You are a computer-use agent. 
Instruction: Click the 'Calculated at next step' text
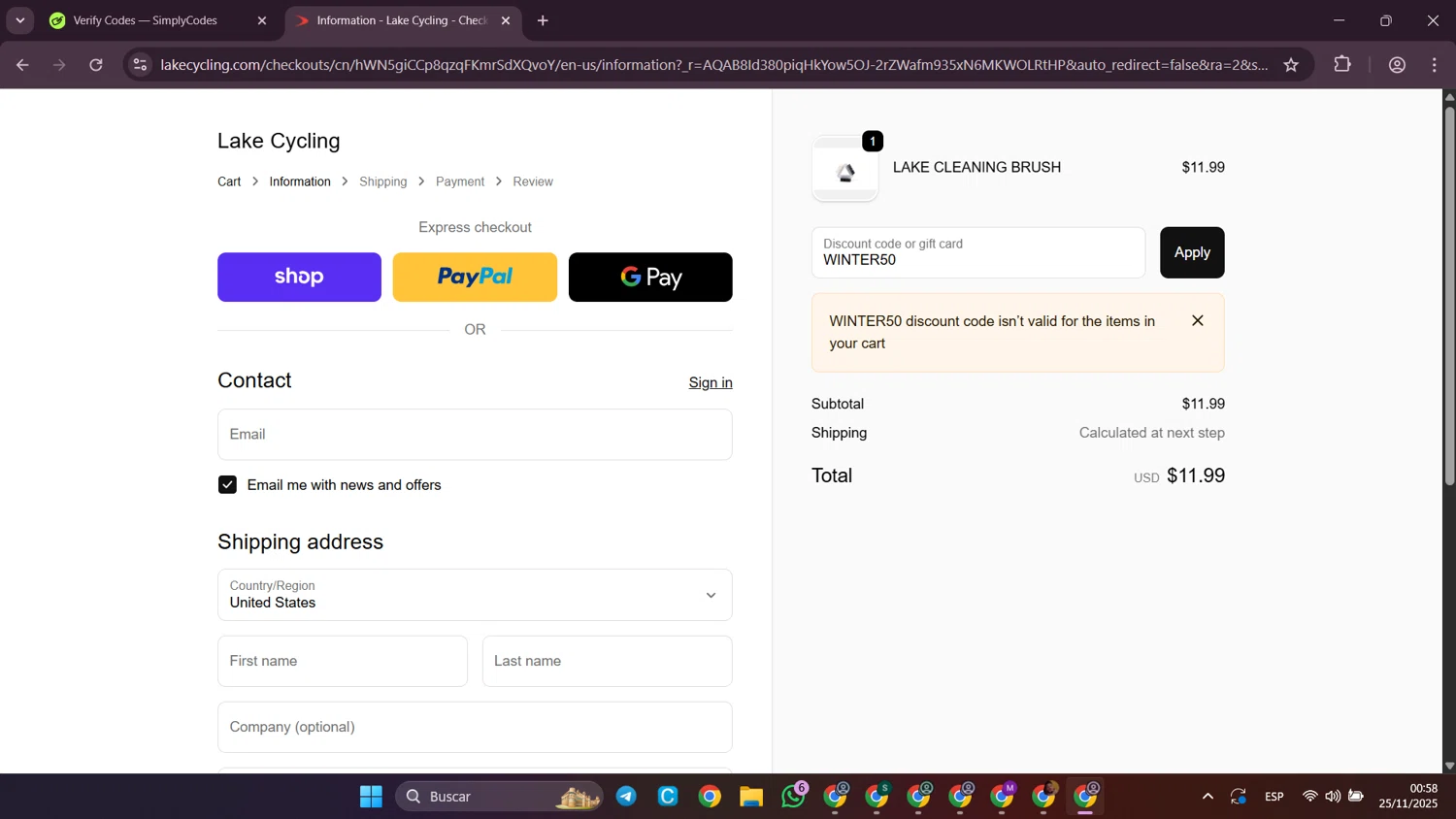pos(1152,433)
